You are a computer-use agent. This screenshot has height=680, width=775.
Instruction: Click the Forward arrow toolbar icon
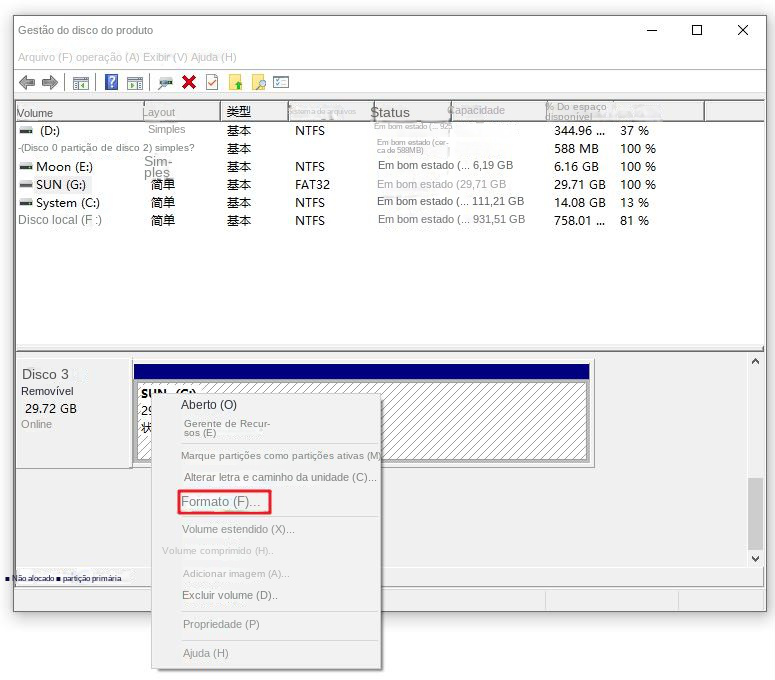(x=50, y=82)
